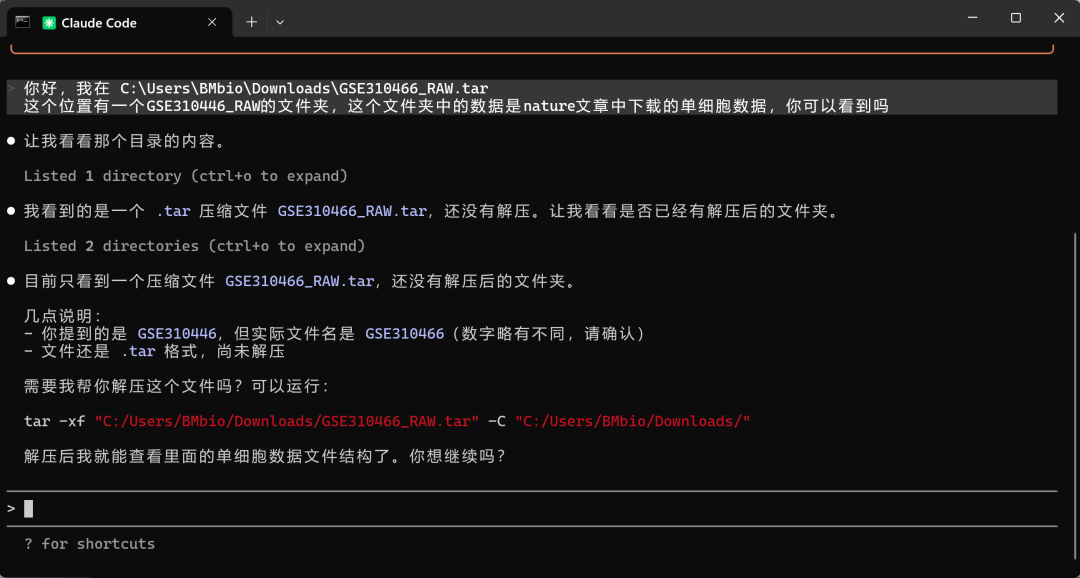1080x578 pixels.
Task: Click the red destination path 'C:/Users/BMbio/Downloads/'
Action: 632,421
